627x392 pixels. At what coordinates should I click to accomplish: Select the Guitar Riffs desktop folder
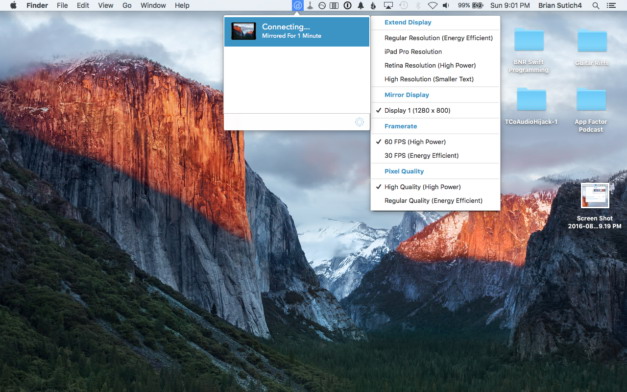pyautogui.click(x=592, y=47)
